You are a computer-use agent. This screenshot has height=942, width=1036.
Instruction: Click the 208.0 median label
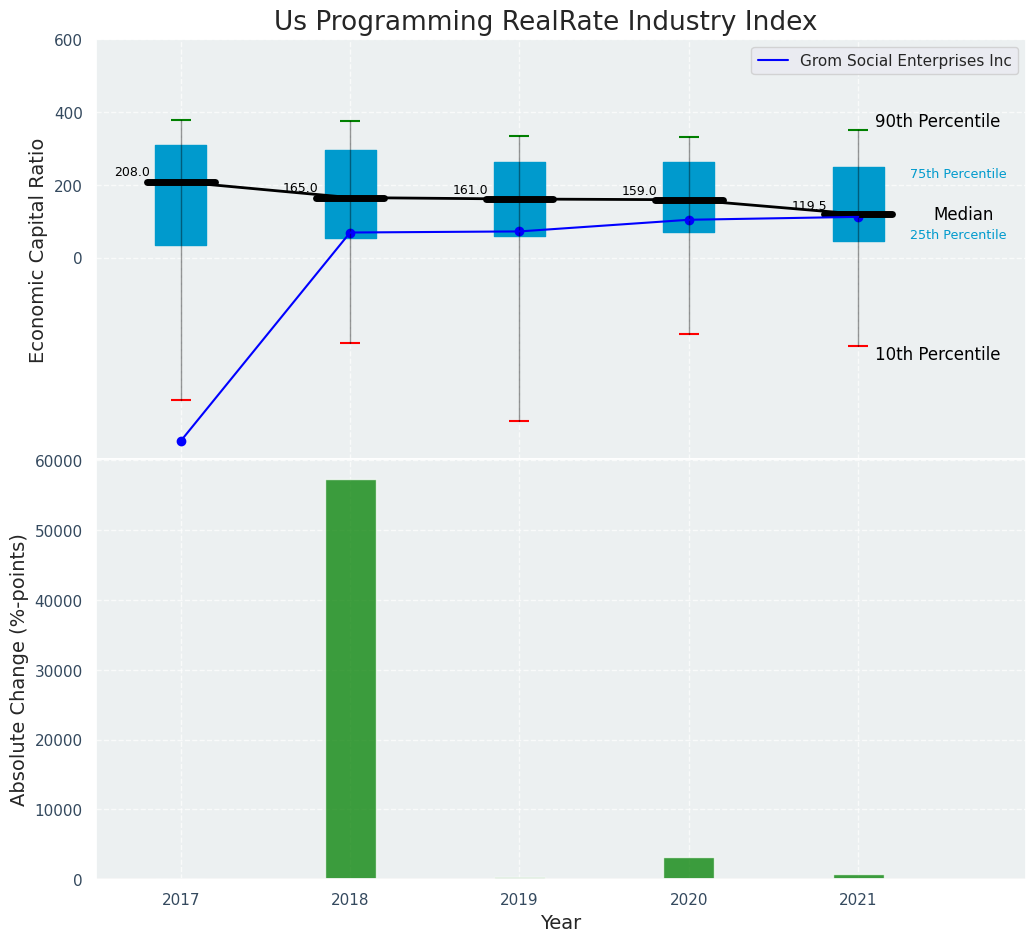(x=132, y=172)
